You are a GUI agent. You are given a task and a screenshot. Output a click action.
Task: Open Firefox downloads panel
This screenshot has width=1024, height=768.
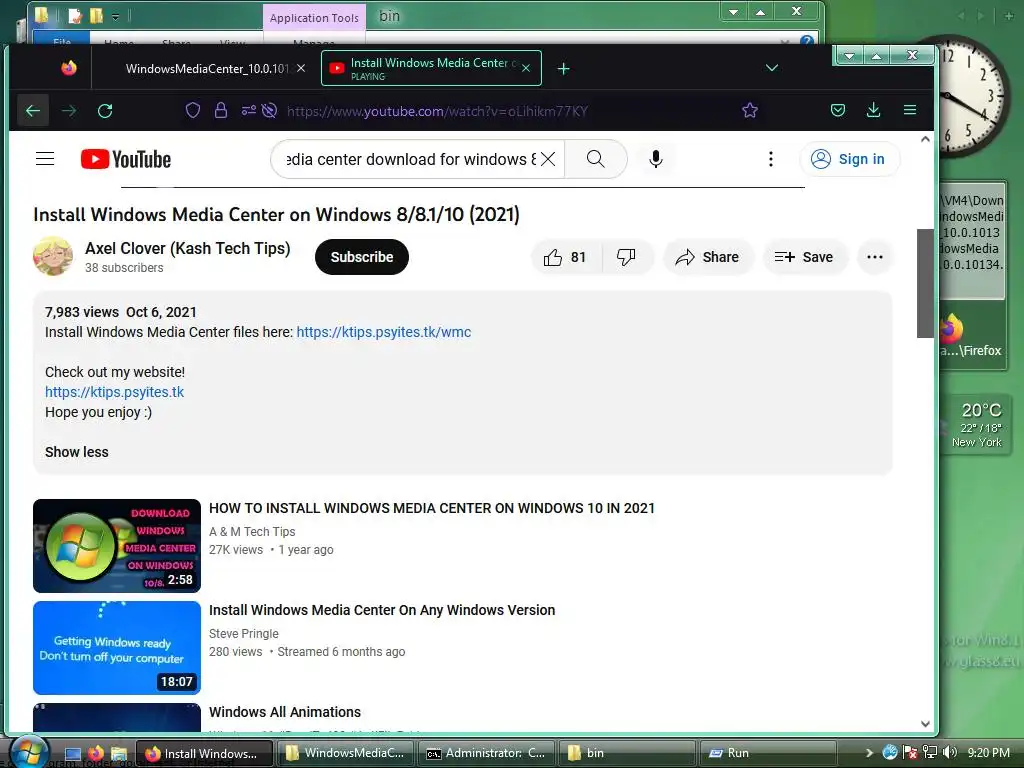pyautogui.click(x=873, y=110)
